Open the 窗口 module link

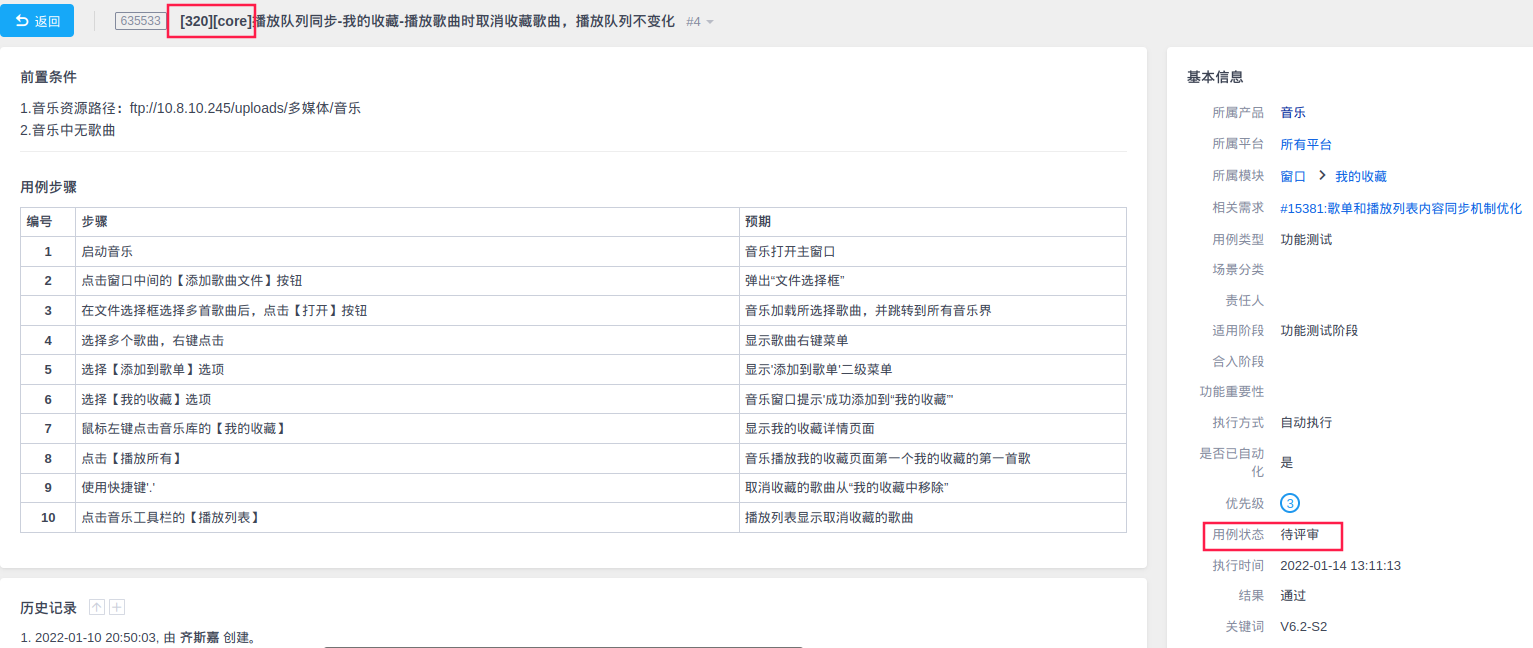(1293, 176)
